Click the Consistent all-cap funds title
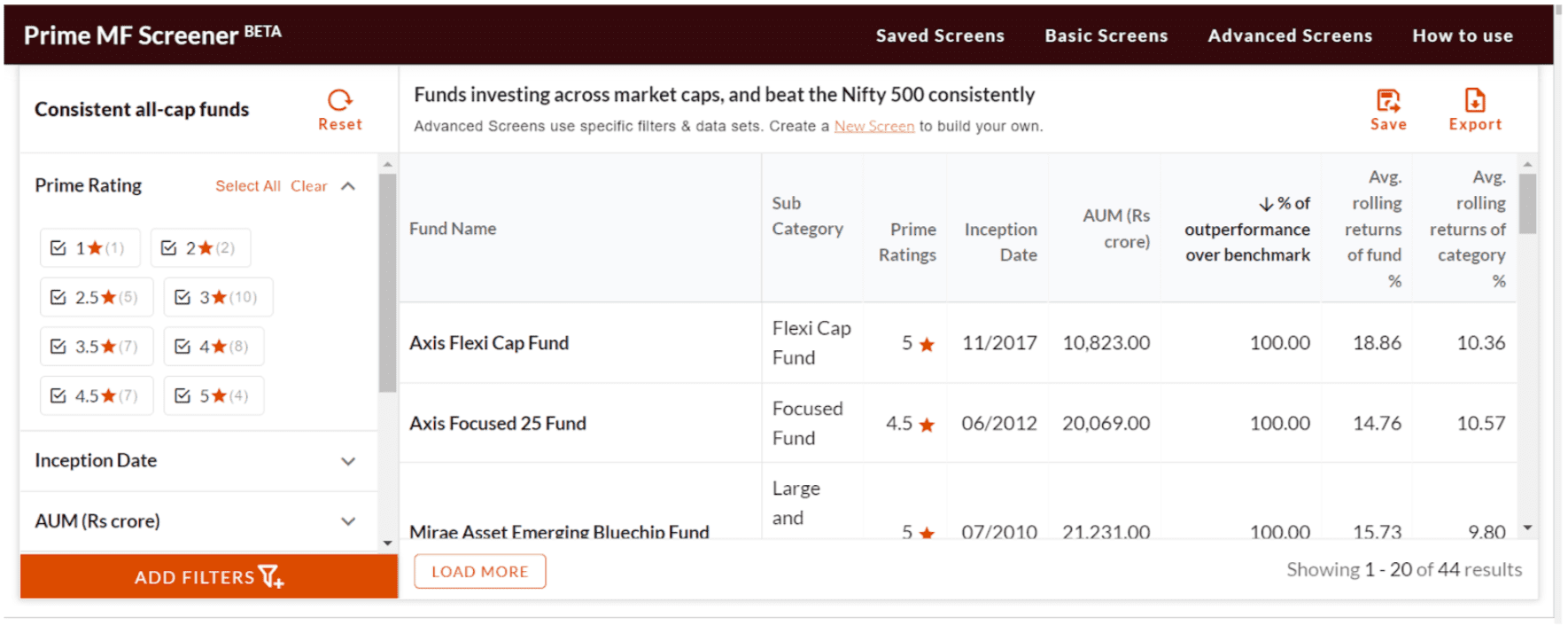Image resolution: width=1568 pixels, height=633 pixels. pyautogui.click(x=142, y=109)
